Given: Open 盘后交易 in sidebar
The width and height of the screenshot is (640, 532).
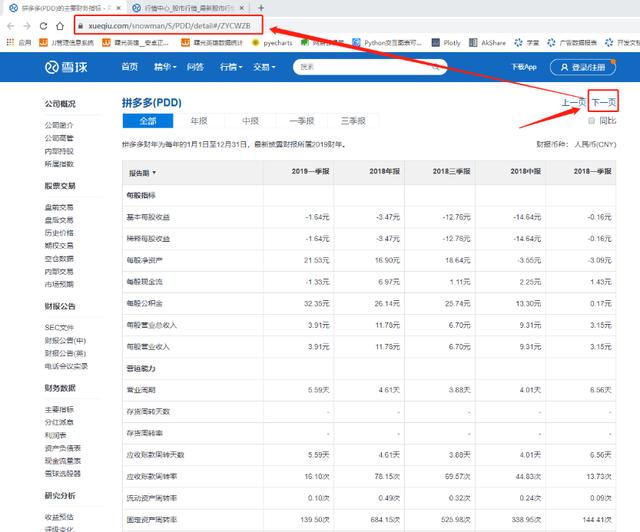Looking at the screenshot, I should (x=59, y=220).
